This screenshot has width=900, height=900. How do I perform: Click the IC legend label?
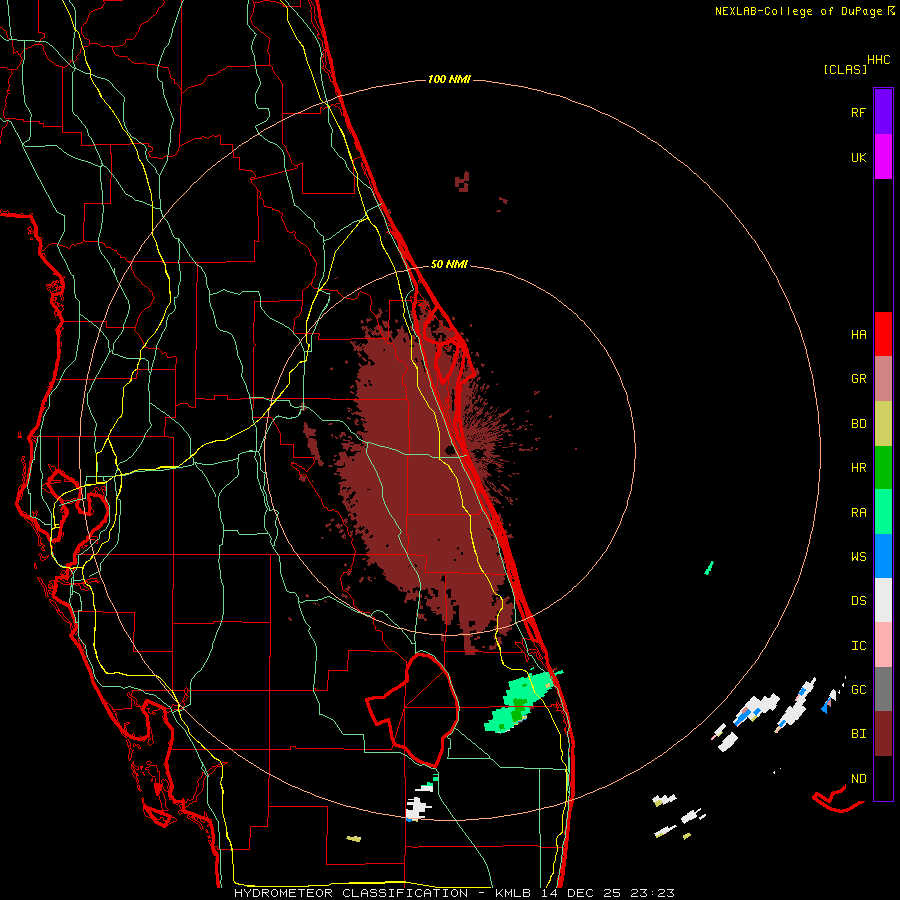pyautogui.click(x=858, y=646)
